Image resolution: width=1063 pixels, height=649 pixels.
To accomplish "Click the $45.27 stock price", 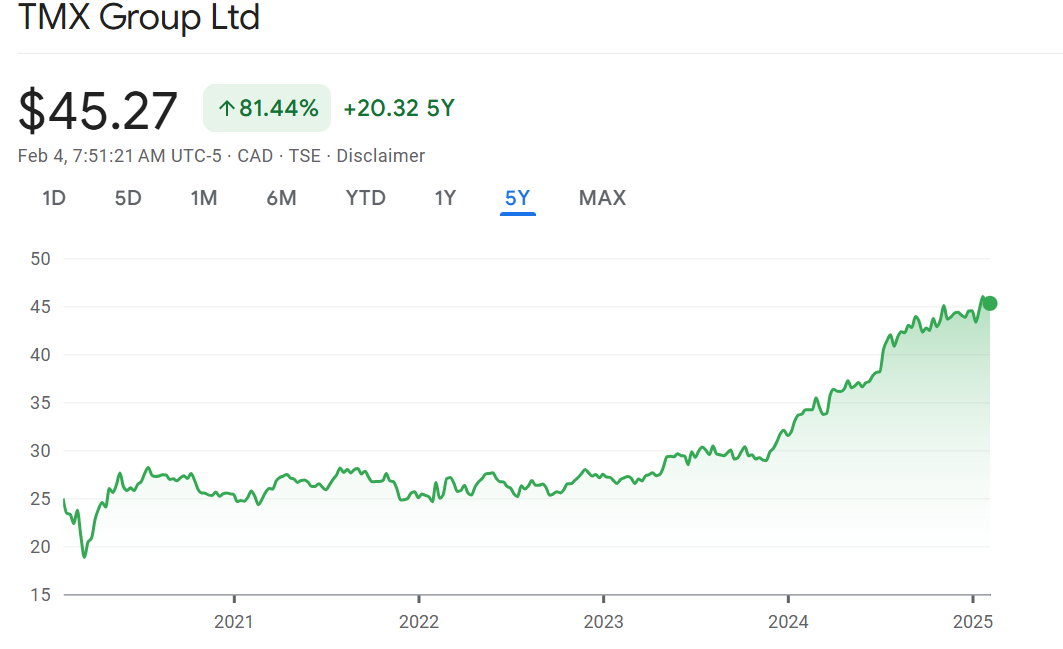I will coord(98,110).
